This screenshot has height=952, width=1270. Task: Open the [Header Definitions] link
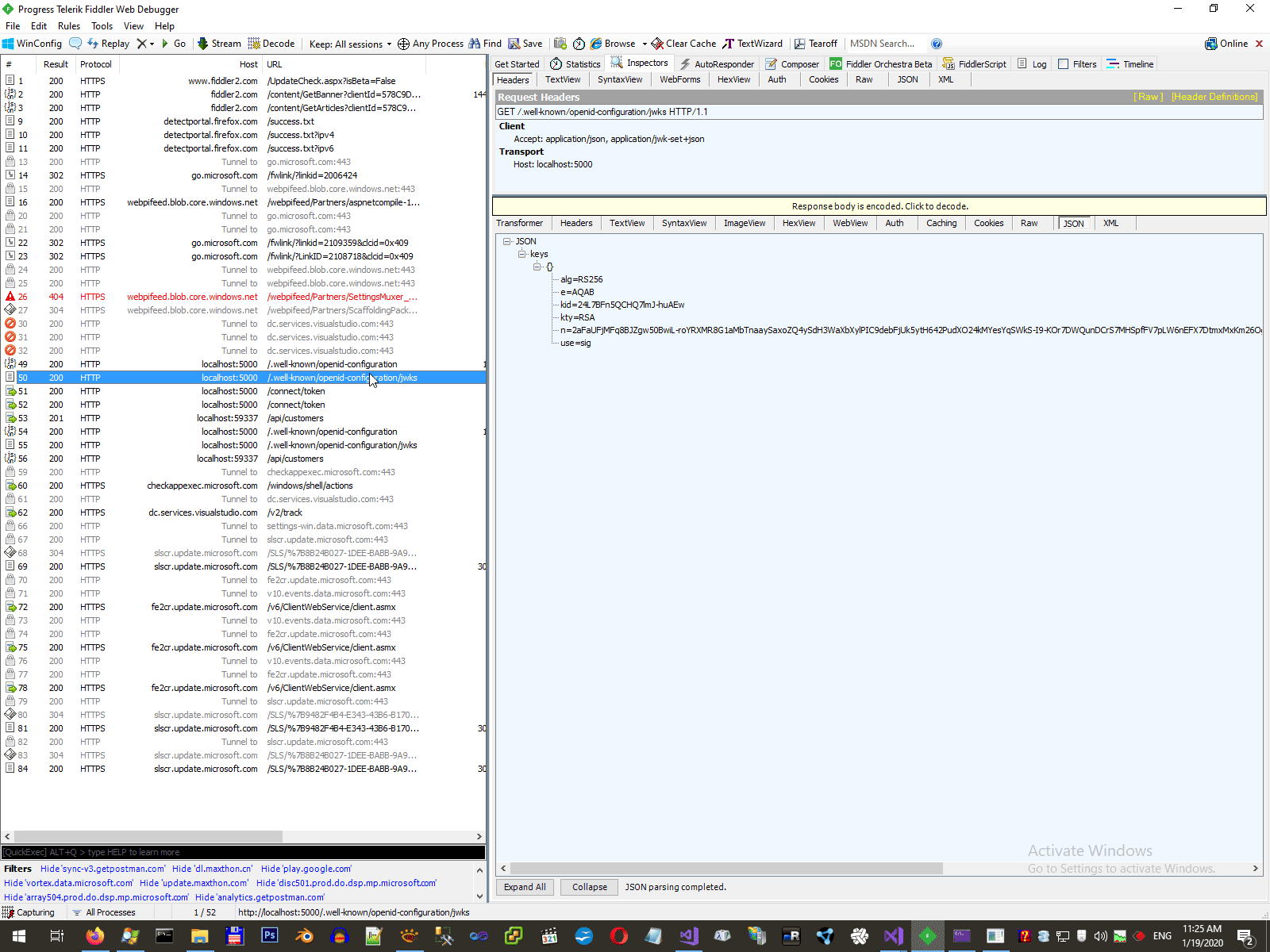(x=1214, y=97)
